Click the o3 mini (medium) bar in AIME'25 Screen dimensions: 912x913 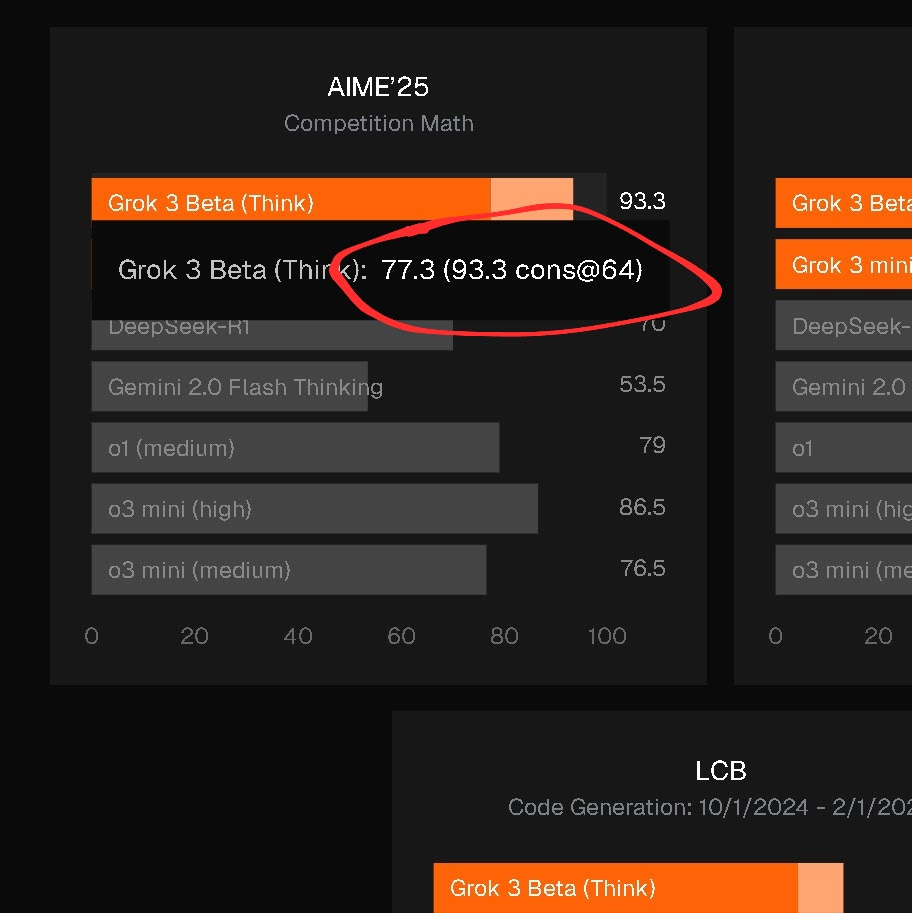point(289,570)
